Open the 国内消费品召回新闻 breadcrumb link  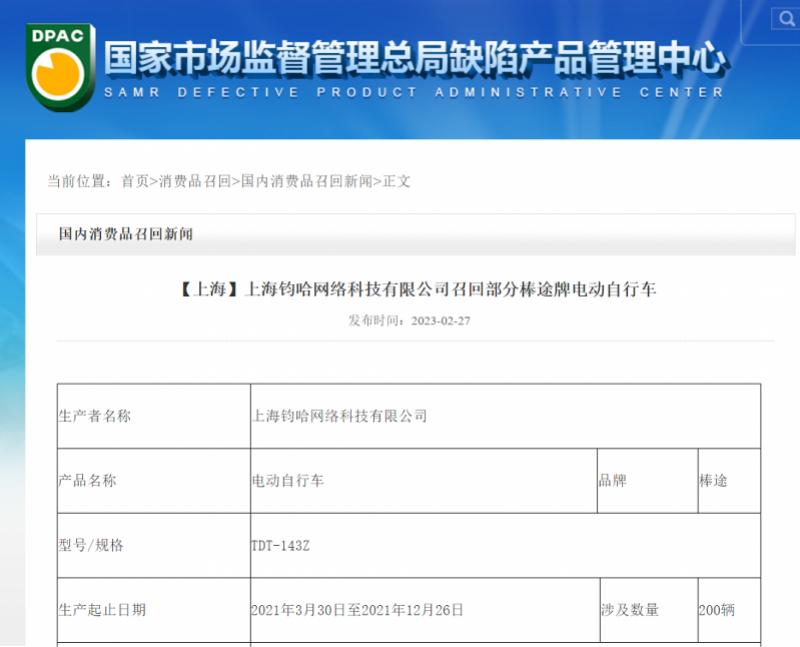point(307,181)
